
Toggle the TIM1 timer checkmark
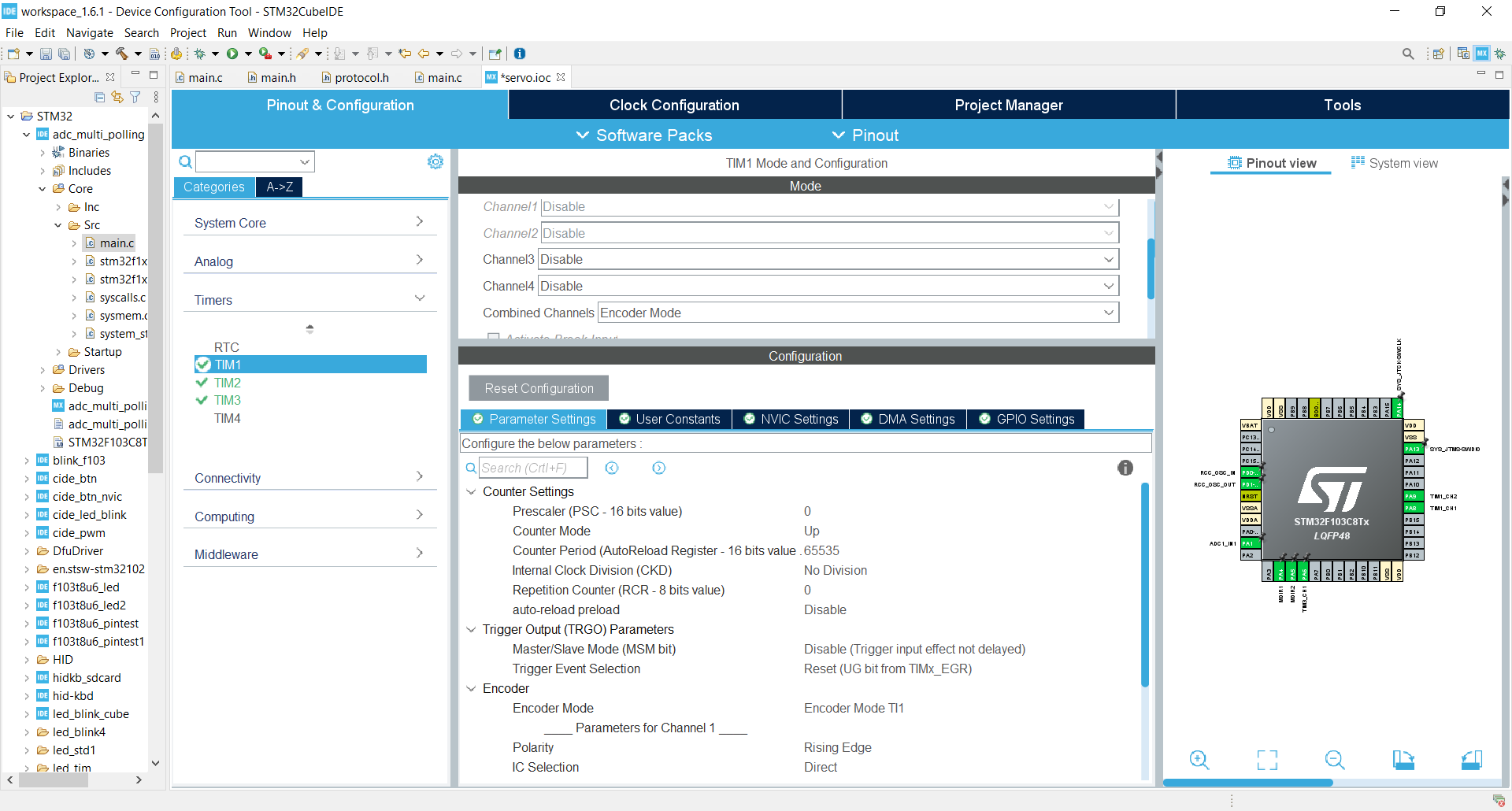[x=203, y=365]
